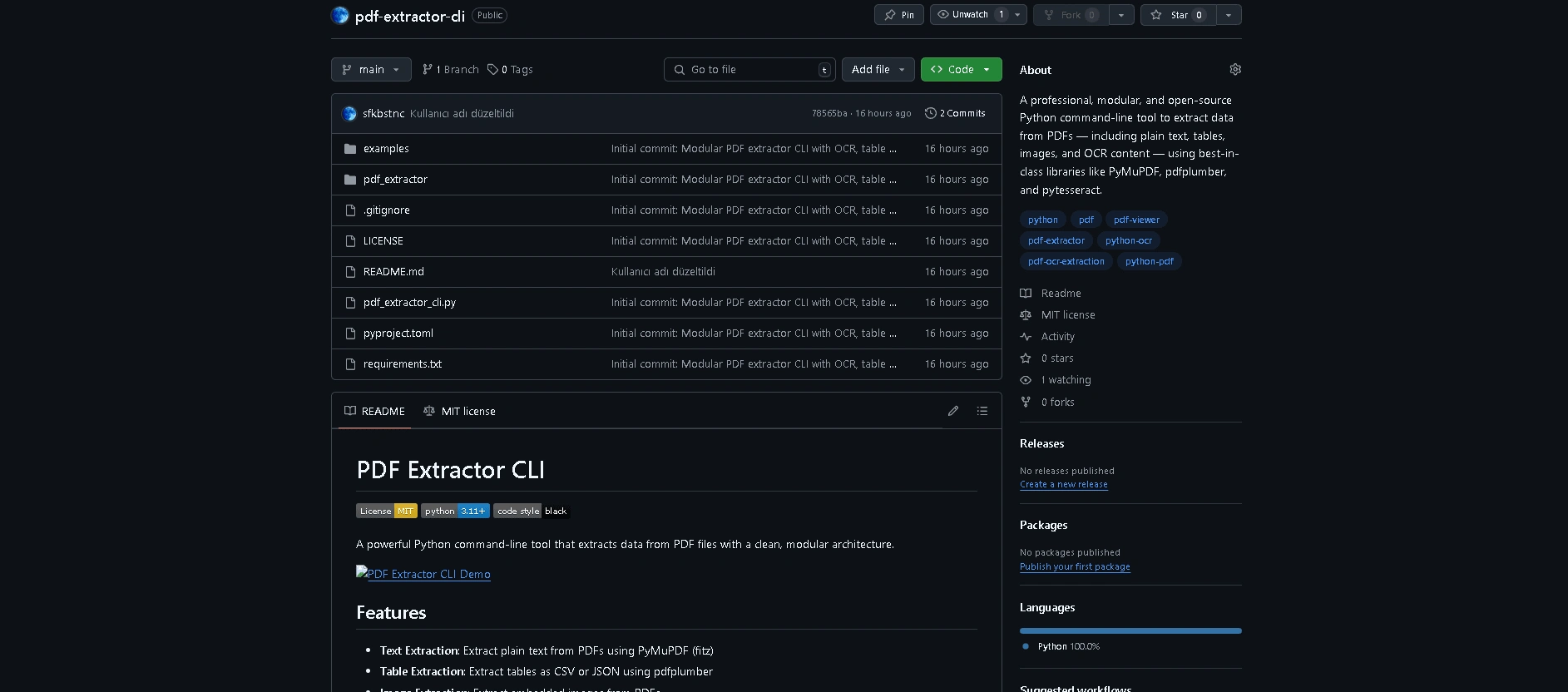Click the requirements.txt file icon
Viewport: 1568px width, 692px height.
[x=350, y=364]
